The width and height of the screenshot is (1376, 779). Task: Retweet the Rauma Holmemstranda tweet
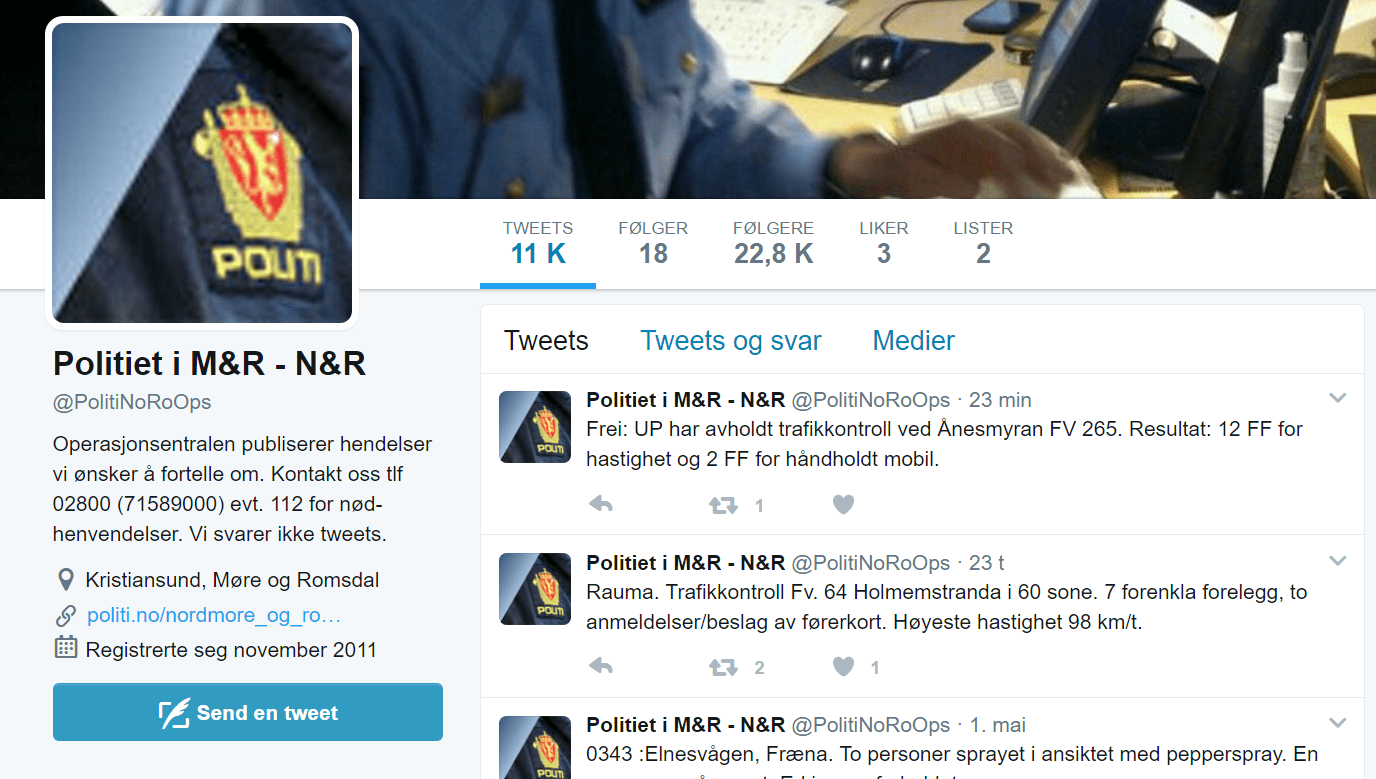coord(723,667)
